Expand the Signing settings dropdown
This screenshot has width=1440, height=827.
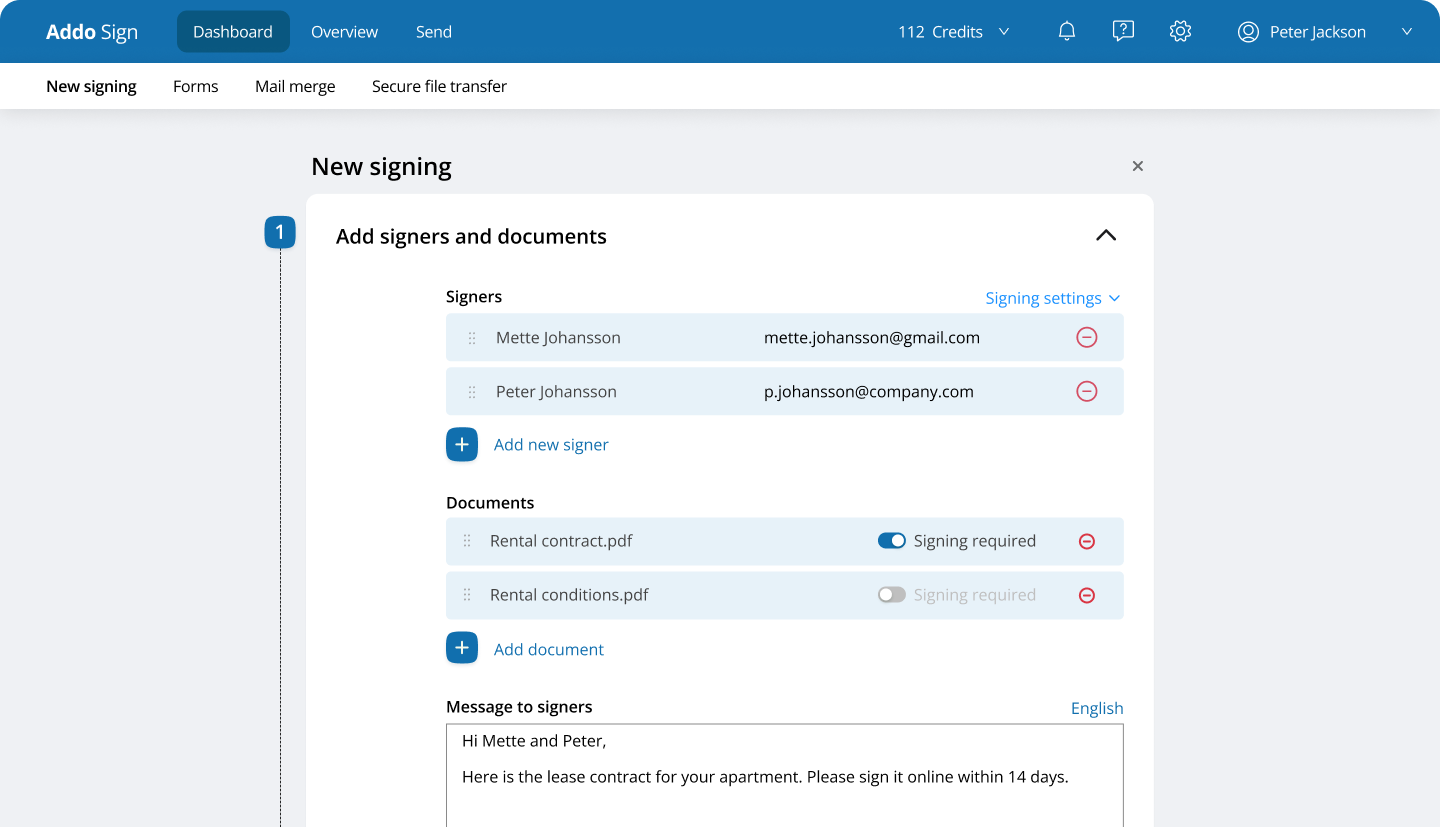point(1053,298)
